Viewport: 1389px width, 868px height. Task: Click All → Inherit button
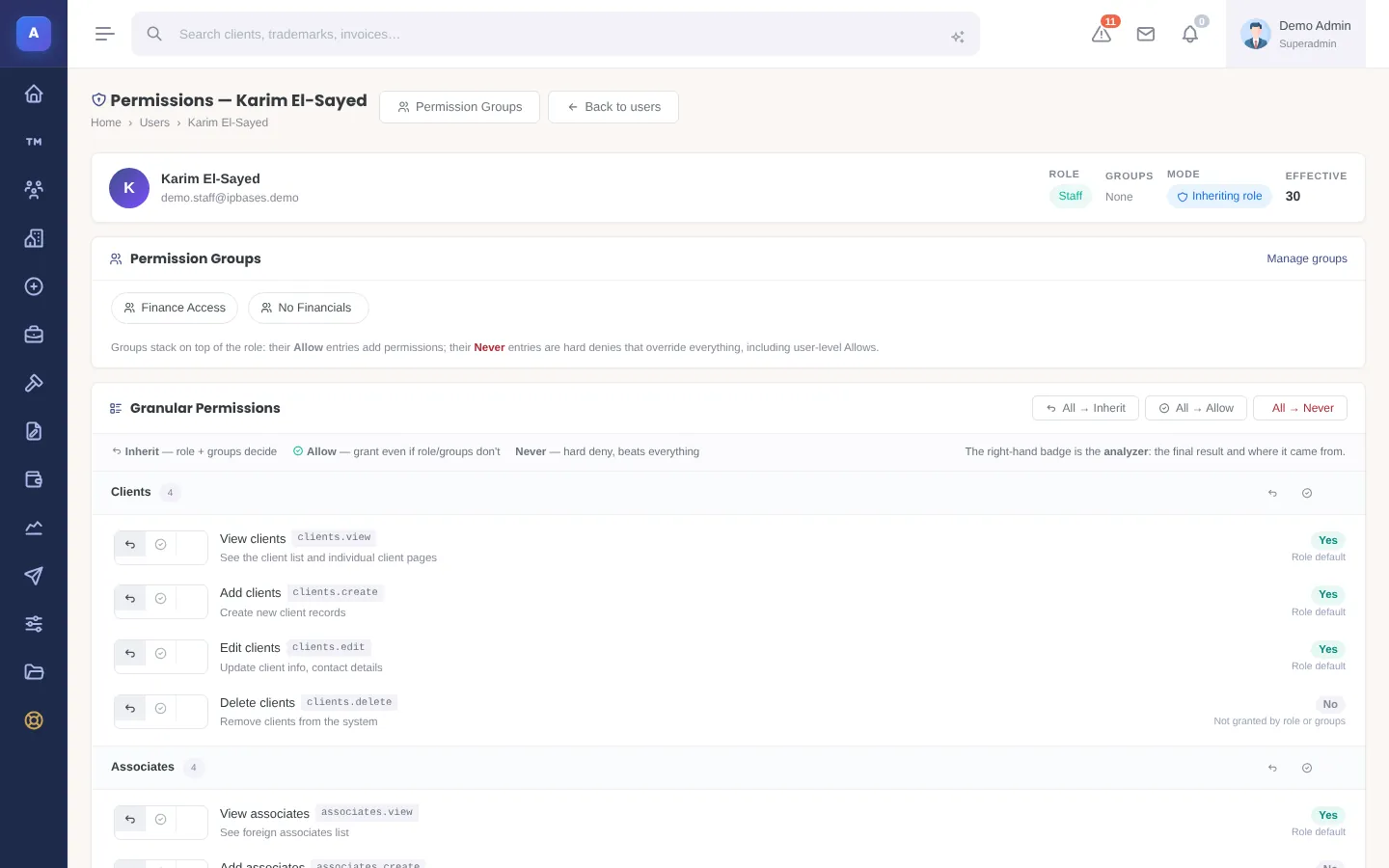1085,408
